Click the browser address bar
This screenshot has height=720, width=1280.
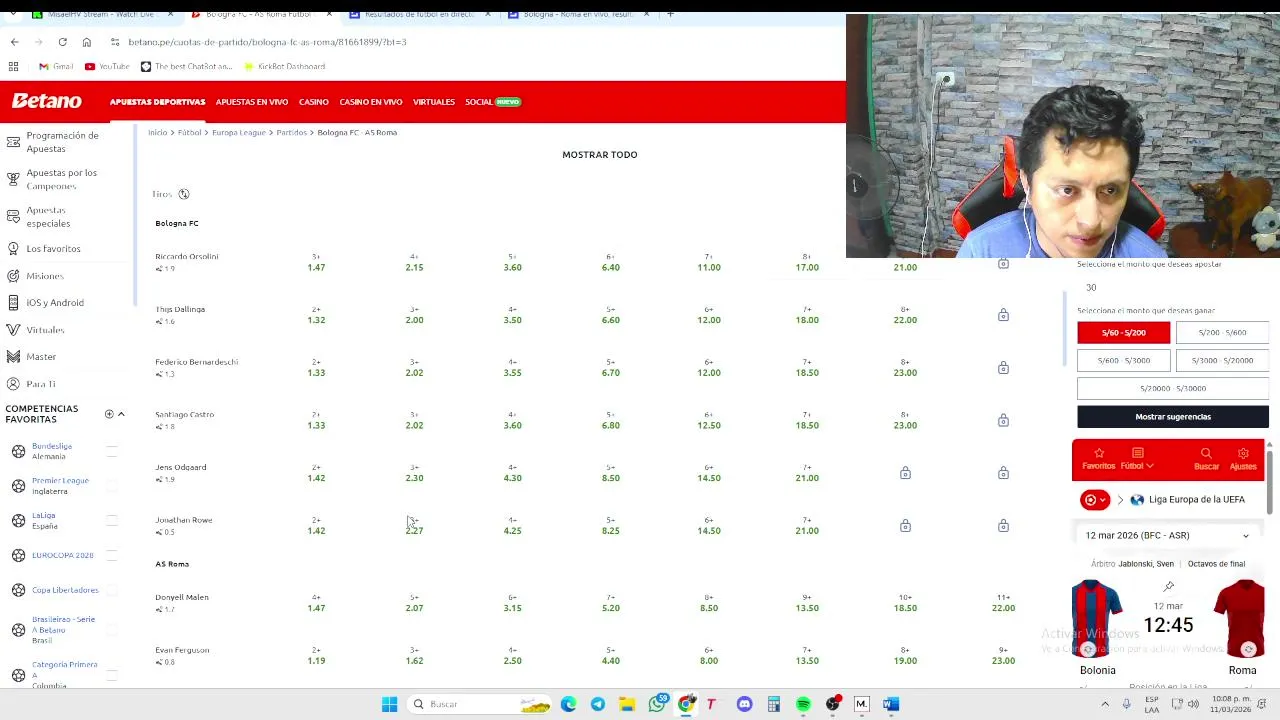point(470,42)
